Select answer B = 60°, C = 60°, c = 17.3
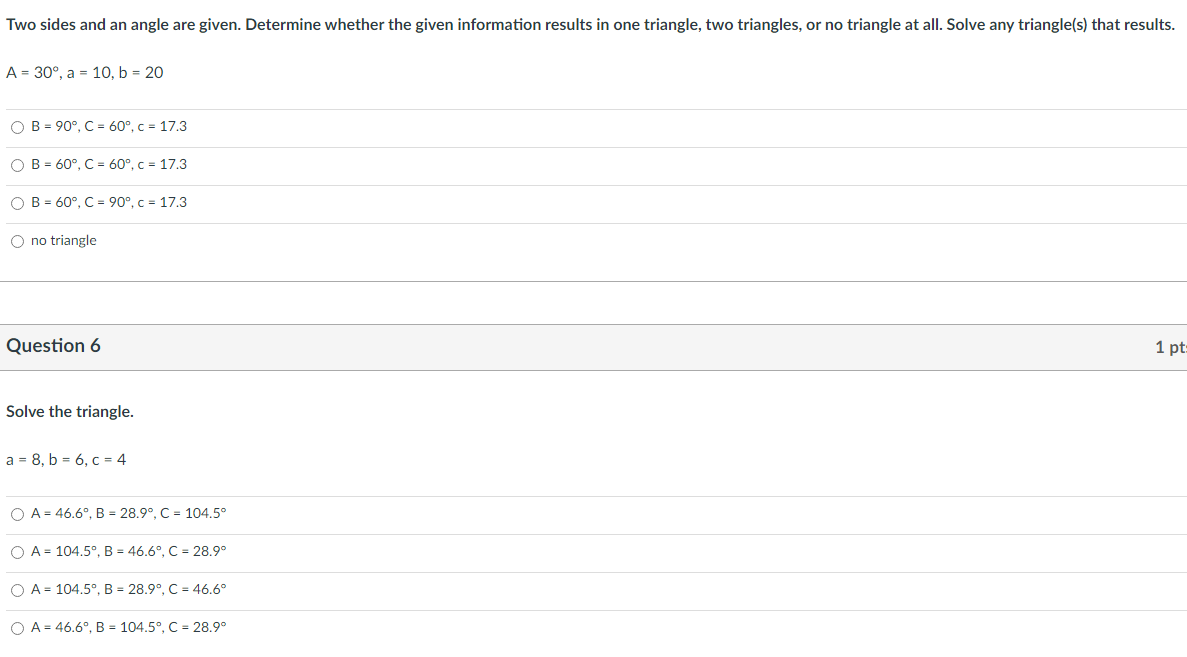1187x657 pixels. tap(18, 164)
